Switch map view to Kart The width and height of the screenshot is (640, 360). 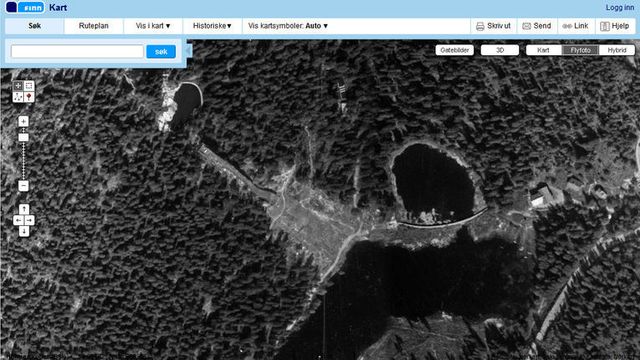543,50
